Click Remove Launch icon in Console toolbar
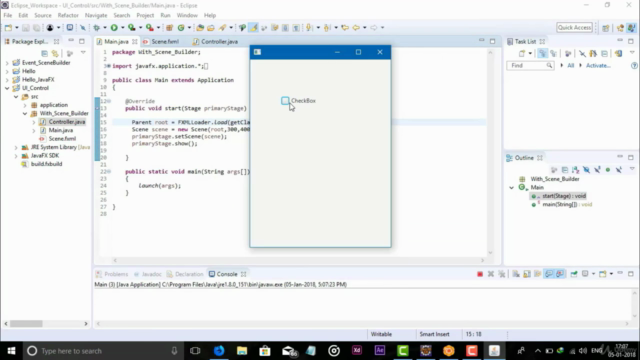This screenshot has width=640, height=360. click(491, 274)
